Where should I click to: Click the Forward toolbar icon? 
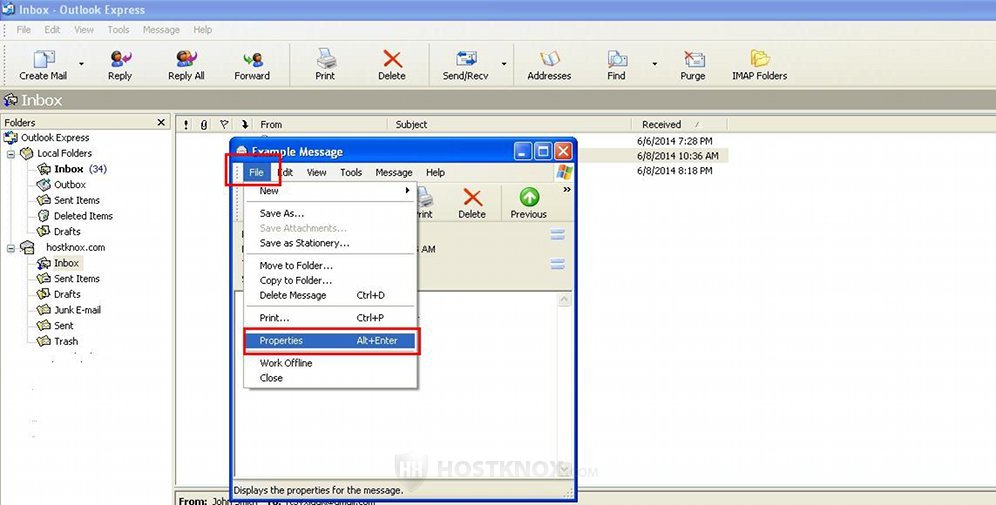pos(252,65)
